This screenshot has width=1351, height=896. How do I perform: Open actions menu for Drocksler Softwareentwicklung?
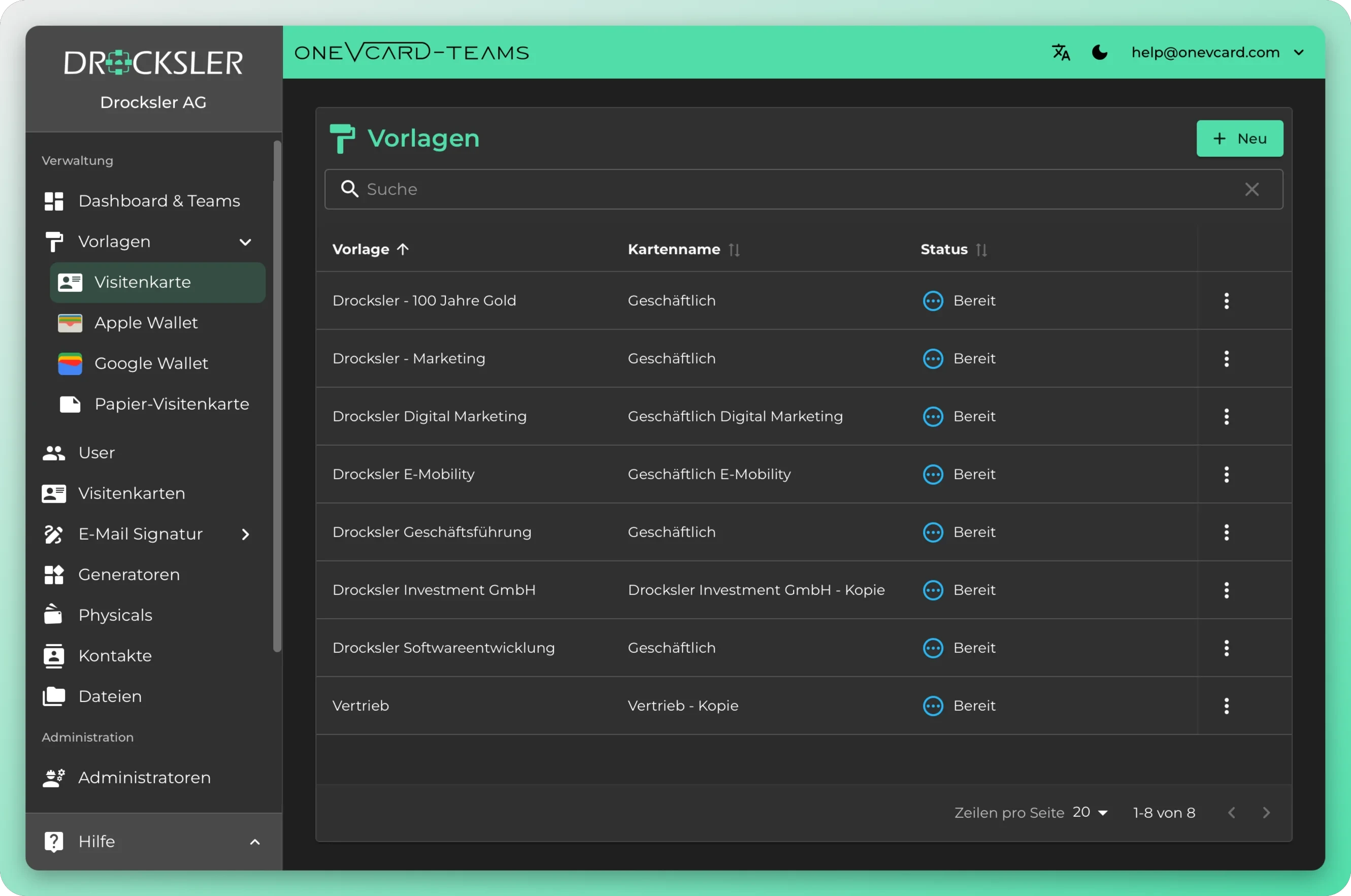coord(1227,648)
